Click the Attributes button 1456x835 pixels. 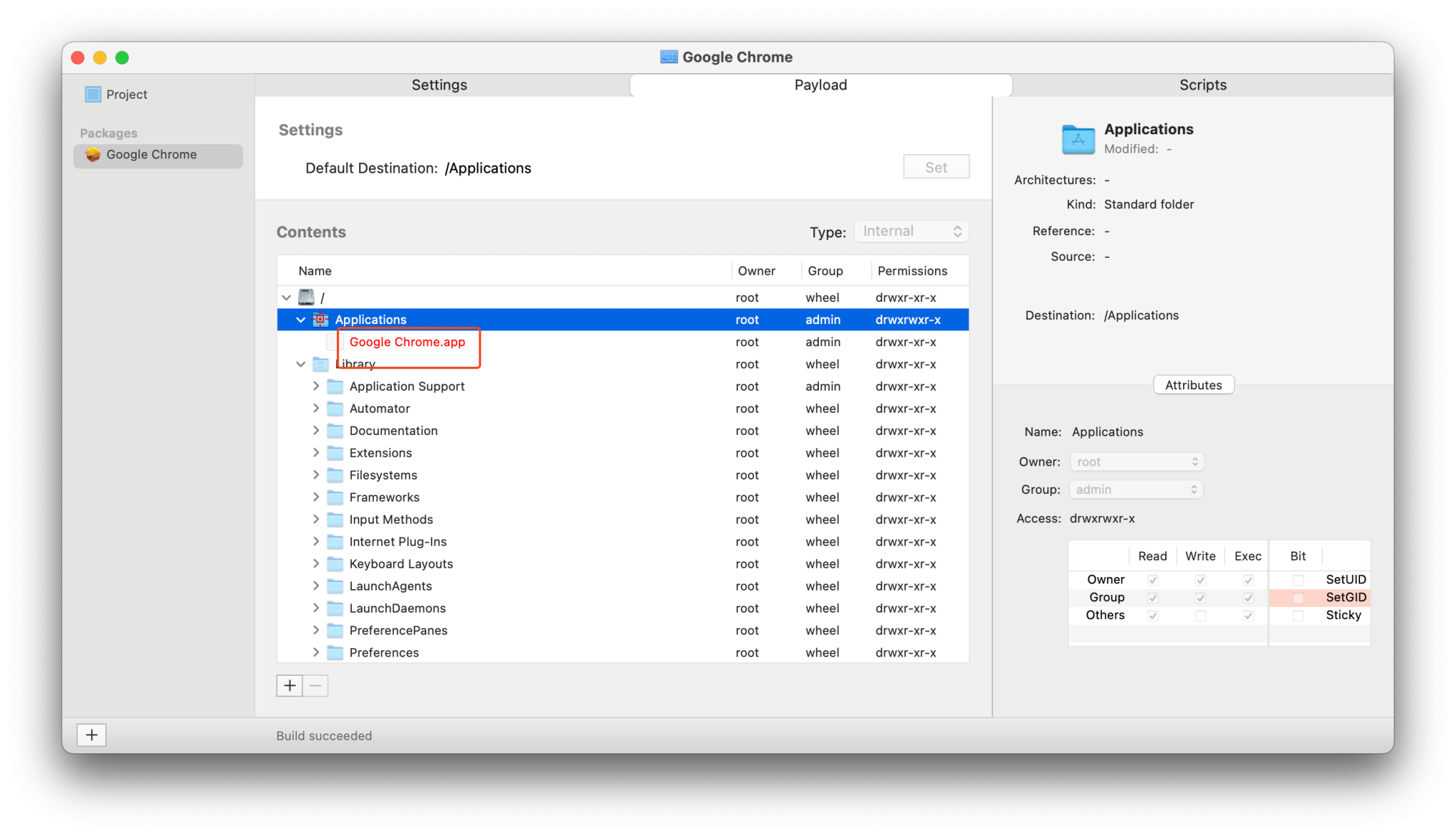(x=1193, y=385)
